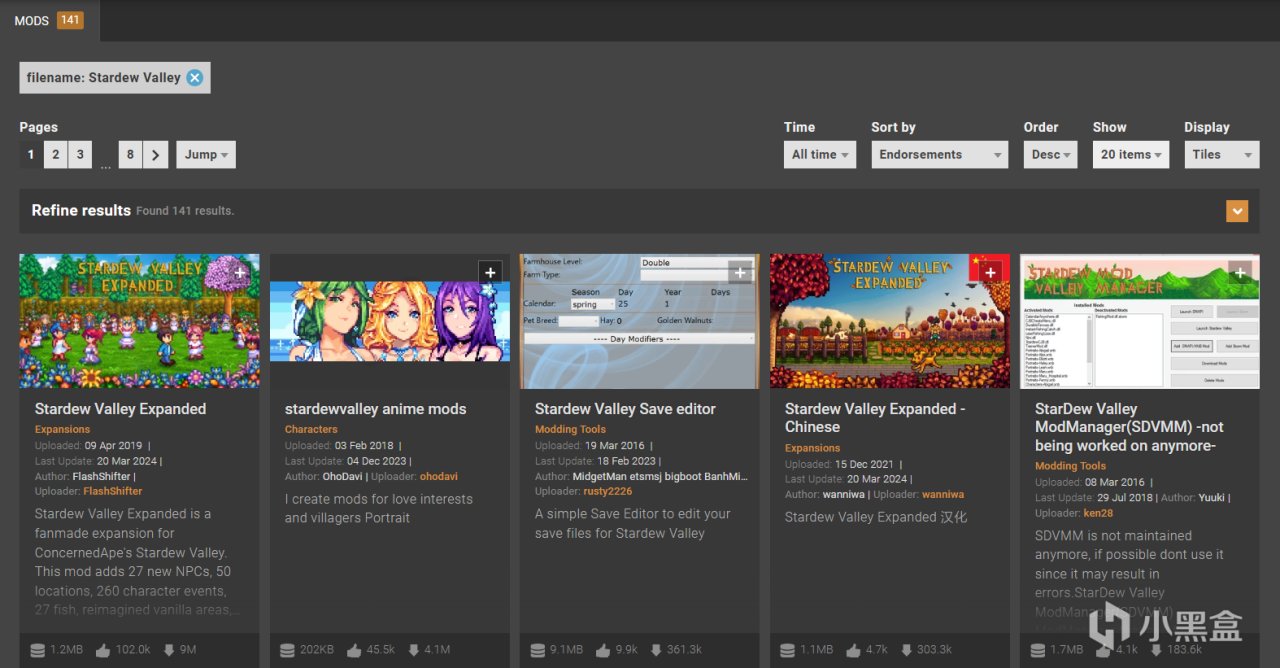Screen dimensions: 1280x668
Task: Click plus icon on Expanded - Chinese tile
Action: tap(990, 272)
